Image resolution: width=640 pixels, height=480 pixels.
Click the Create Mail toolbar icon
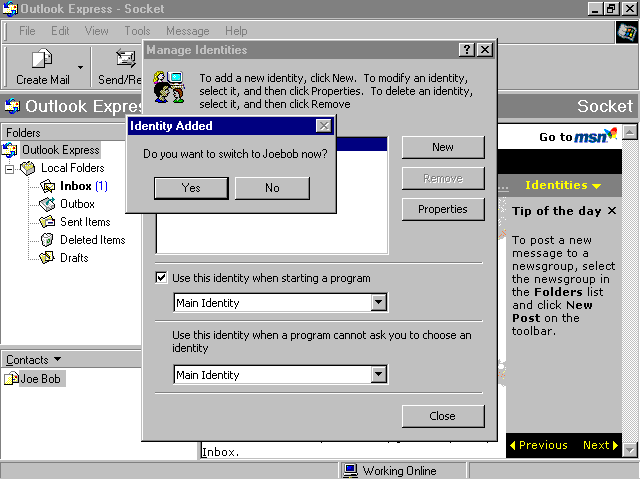(42, 59)
